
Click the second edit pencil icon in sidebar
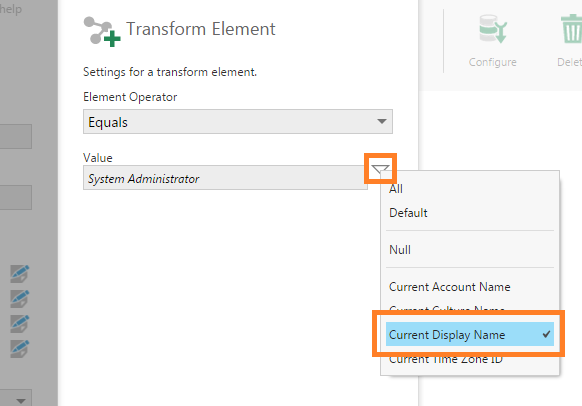pos(20,299)
